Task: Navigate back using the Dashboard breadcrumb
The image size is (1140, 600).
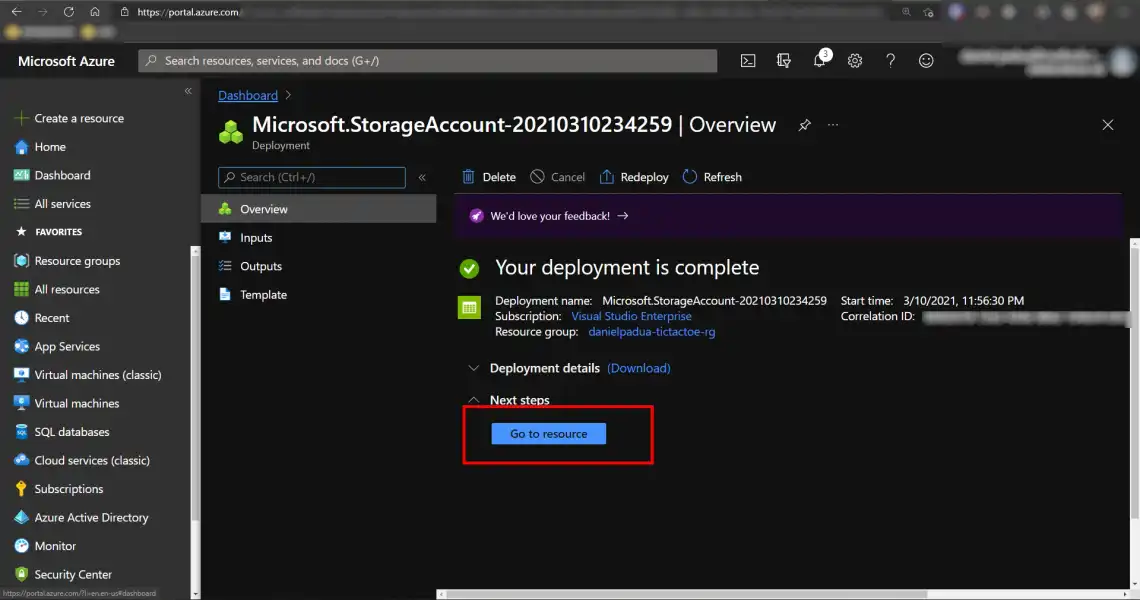Action: pyautogui.click(x=247, y=95)
